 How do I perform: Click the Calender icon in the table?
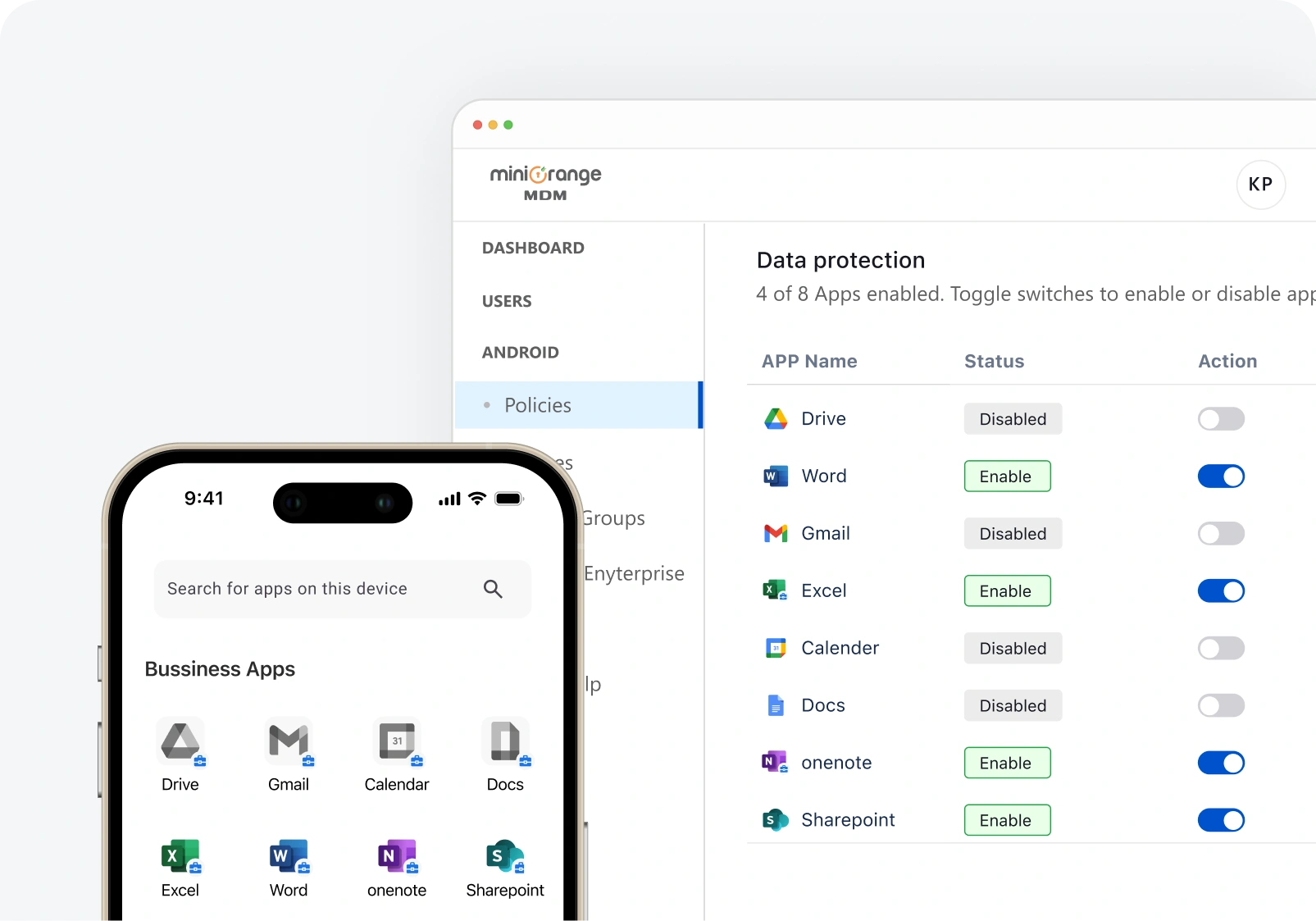click(776, 648)
